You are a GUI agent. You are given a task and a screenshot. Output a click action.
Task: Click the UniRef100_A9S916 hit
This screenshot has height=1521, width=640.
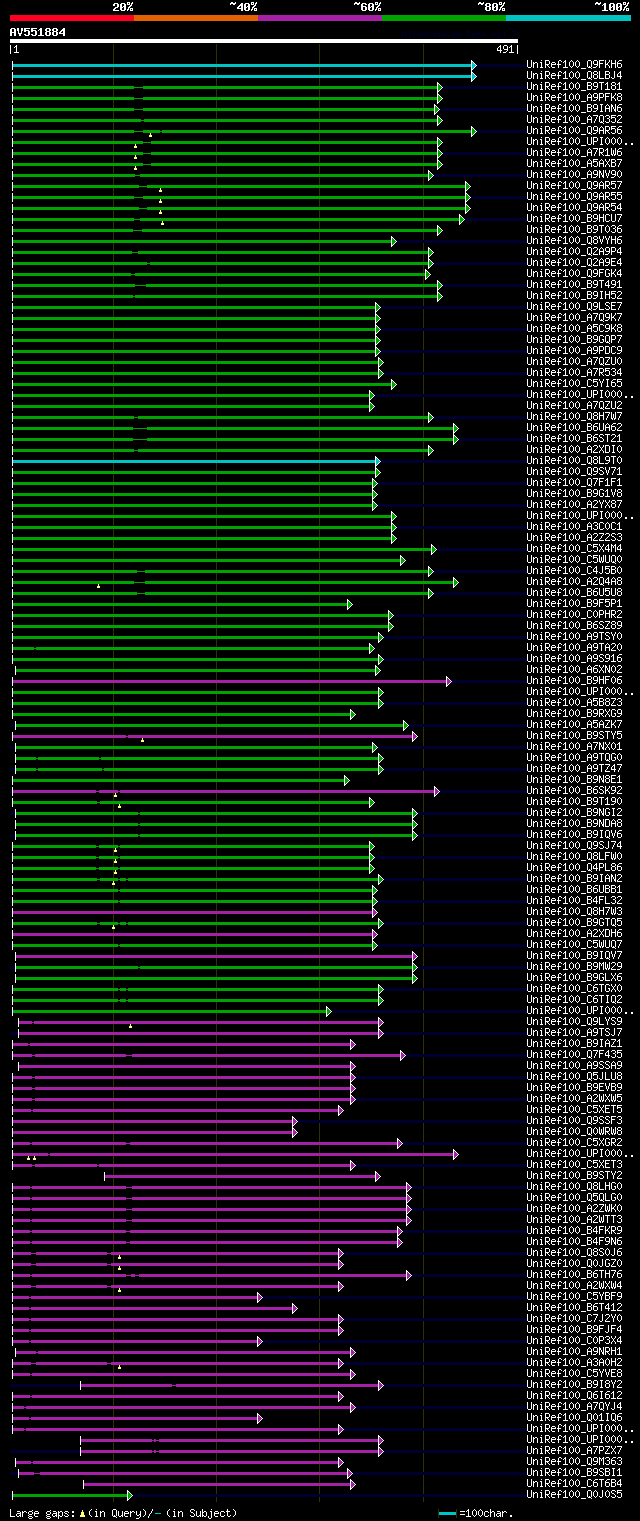574,658
